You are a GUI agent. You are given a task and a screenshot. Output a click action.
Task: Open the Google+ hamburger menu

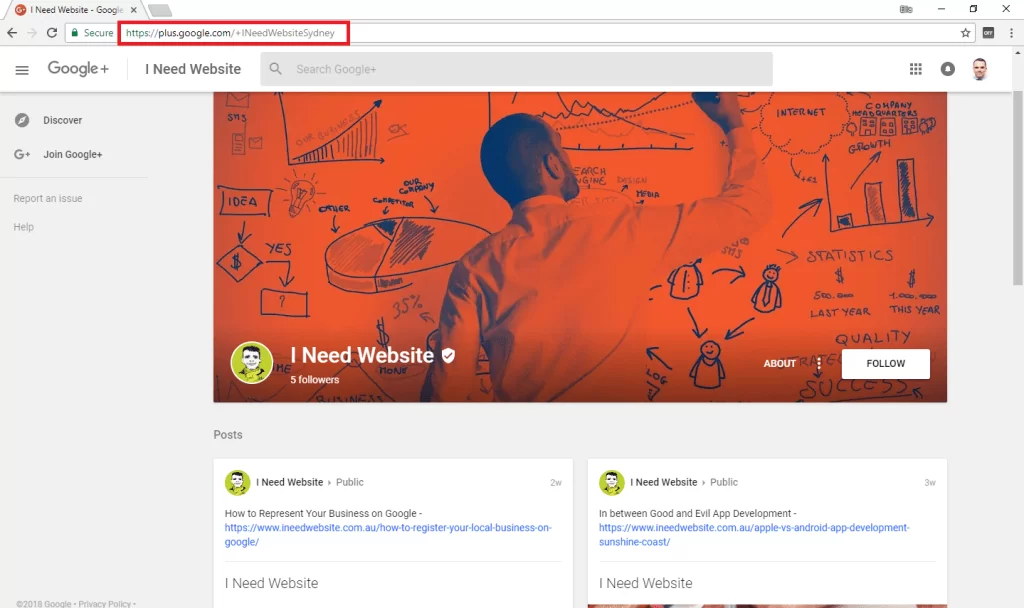tap(22, 70)
